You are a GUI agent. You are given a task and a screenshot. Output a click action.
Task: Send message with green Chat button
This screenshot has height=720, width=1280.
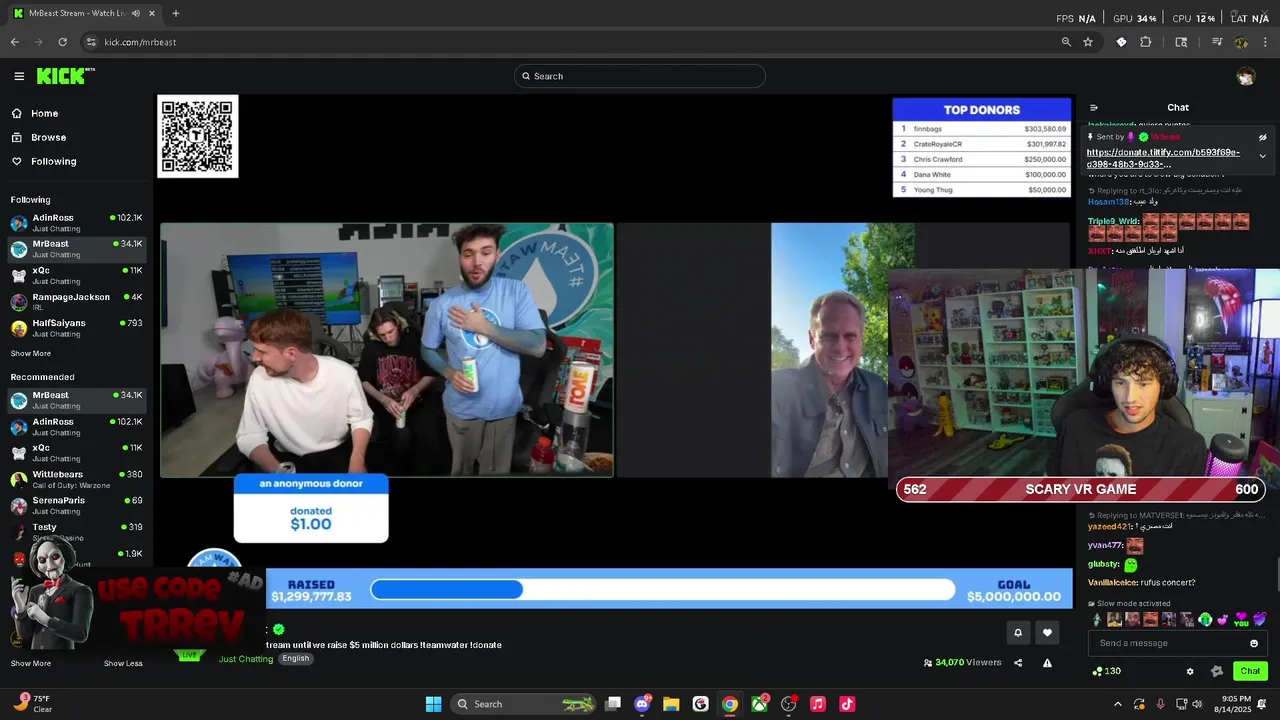(x=1250, y=671)
